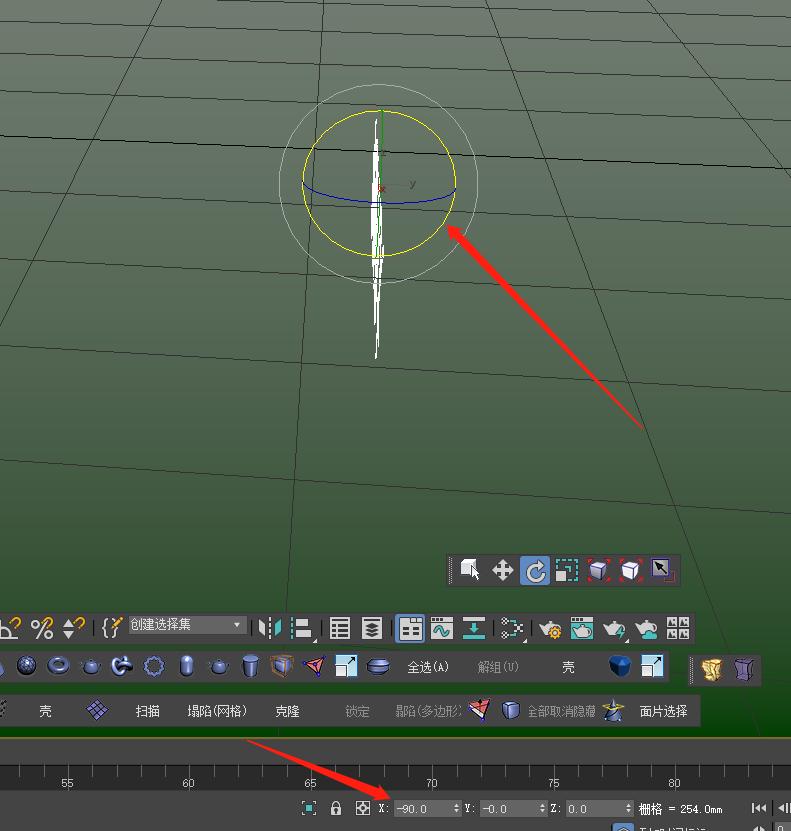Click the 解组(U) ungroup button
Image resolution: width=791 pixels, height=831 pixels.
[498, 667]
